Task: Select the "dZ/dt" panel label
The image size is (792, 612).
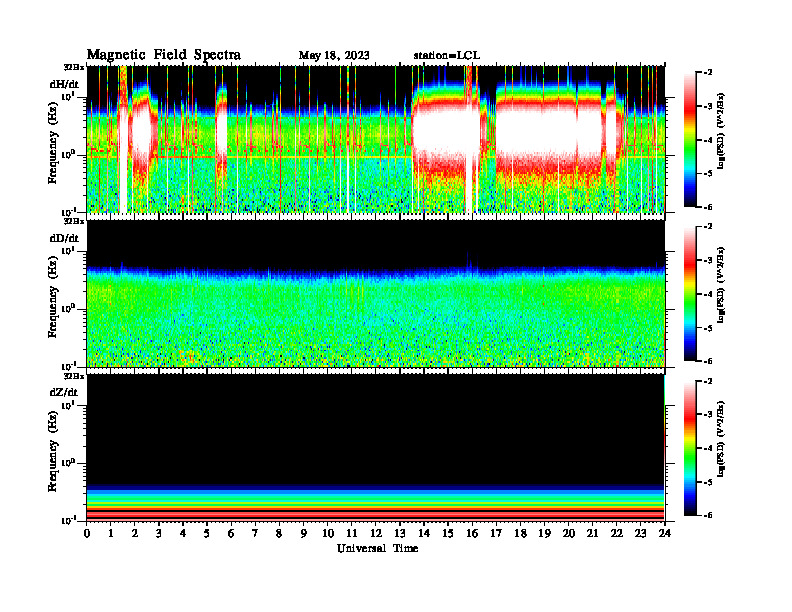Action: tap(64, 392)
